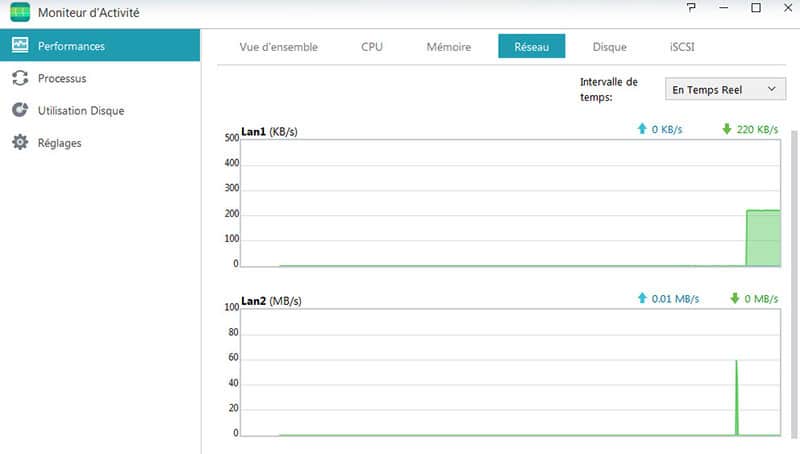The width and height of the screenshot is (800, 454).
Task: Click the 0 KB/s upload value
Action: (x=667, y=130)
